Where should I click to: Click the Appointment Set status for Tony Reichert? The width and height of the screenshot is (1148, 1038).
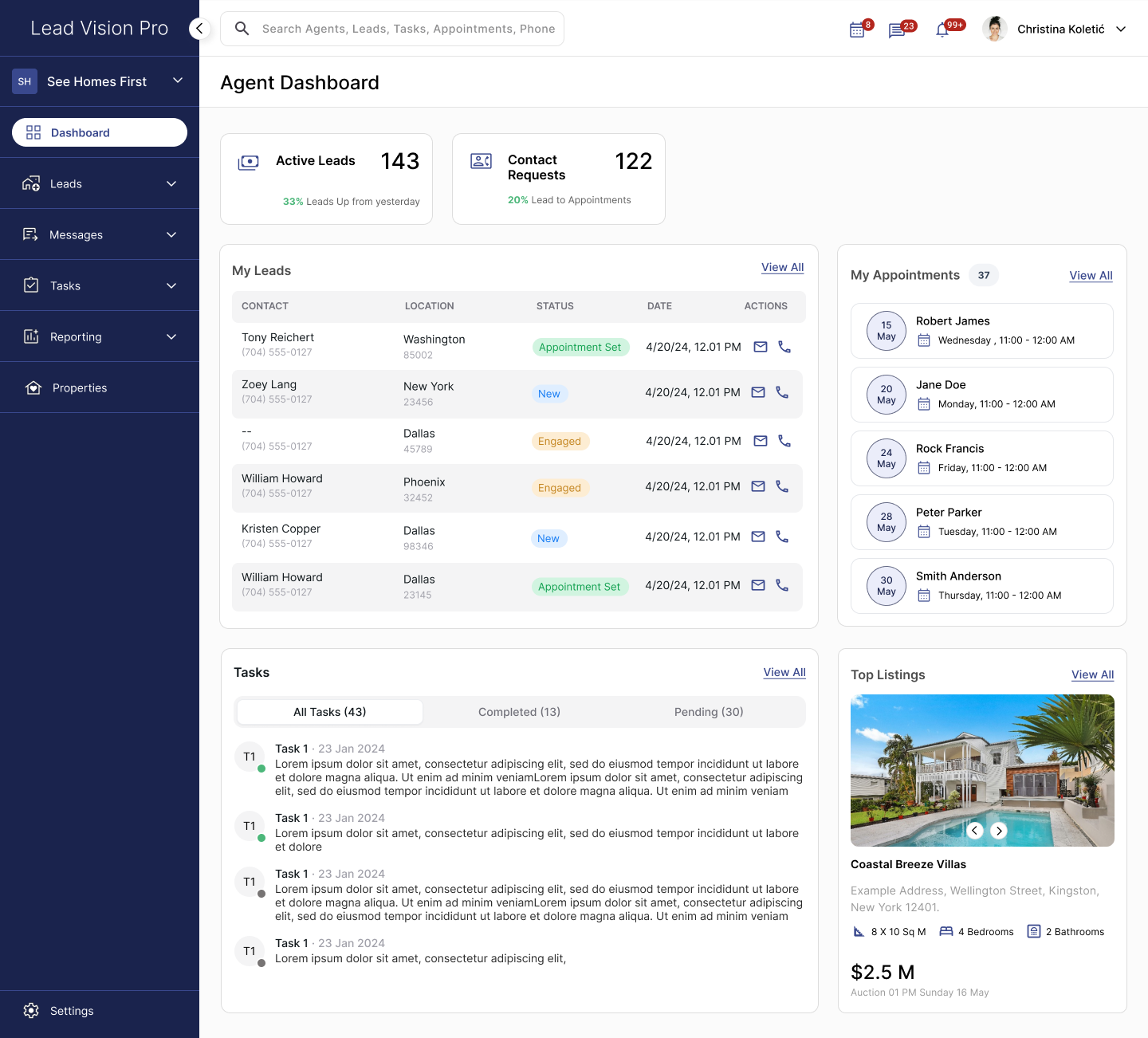click(580, 347)
